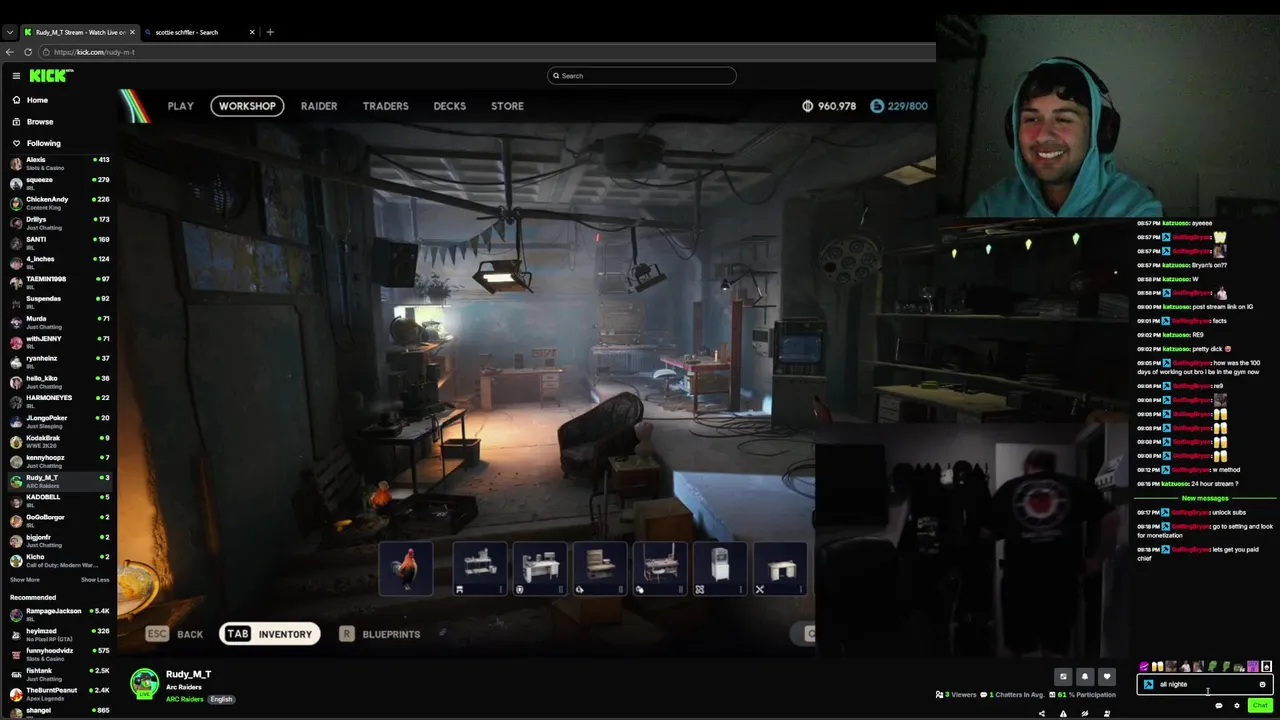Image resolution: width=1280 pixels, height=720 pixels.
Task: Click the Kick logo
Action: [50, 76]
